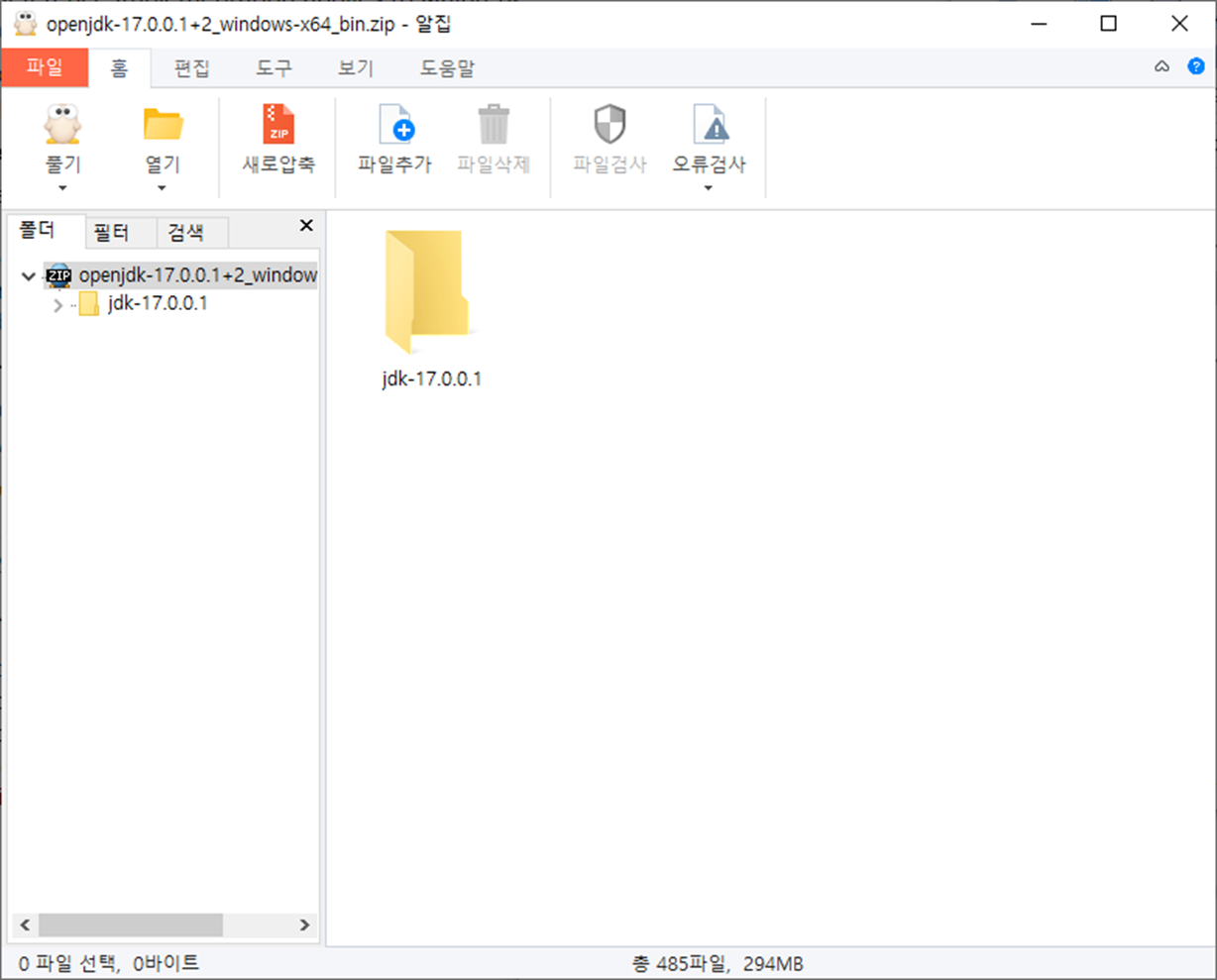1217x980 pixels.
Task: Click the 파일검사 shield icon
Action: tap(609, 125)
